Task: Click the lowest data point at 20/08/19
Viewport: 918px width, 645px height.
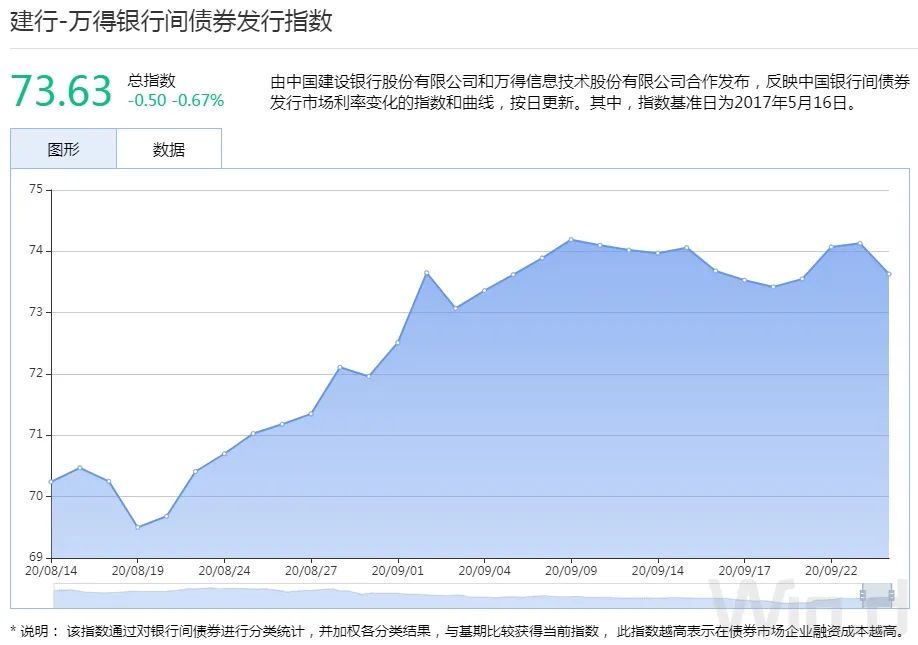Action: pyautogui.click(x=137, y=527)
